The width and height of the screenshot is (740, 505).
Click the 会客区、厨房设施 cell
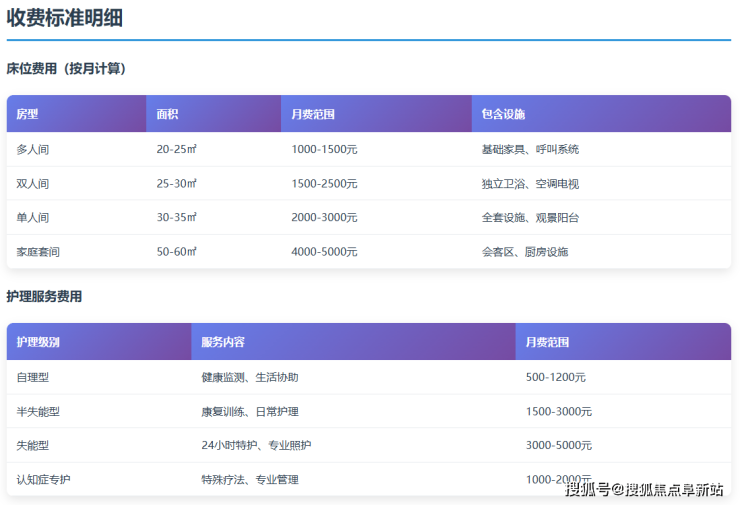click(x=525, y=252)
